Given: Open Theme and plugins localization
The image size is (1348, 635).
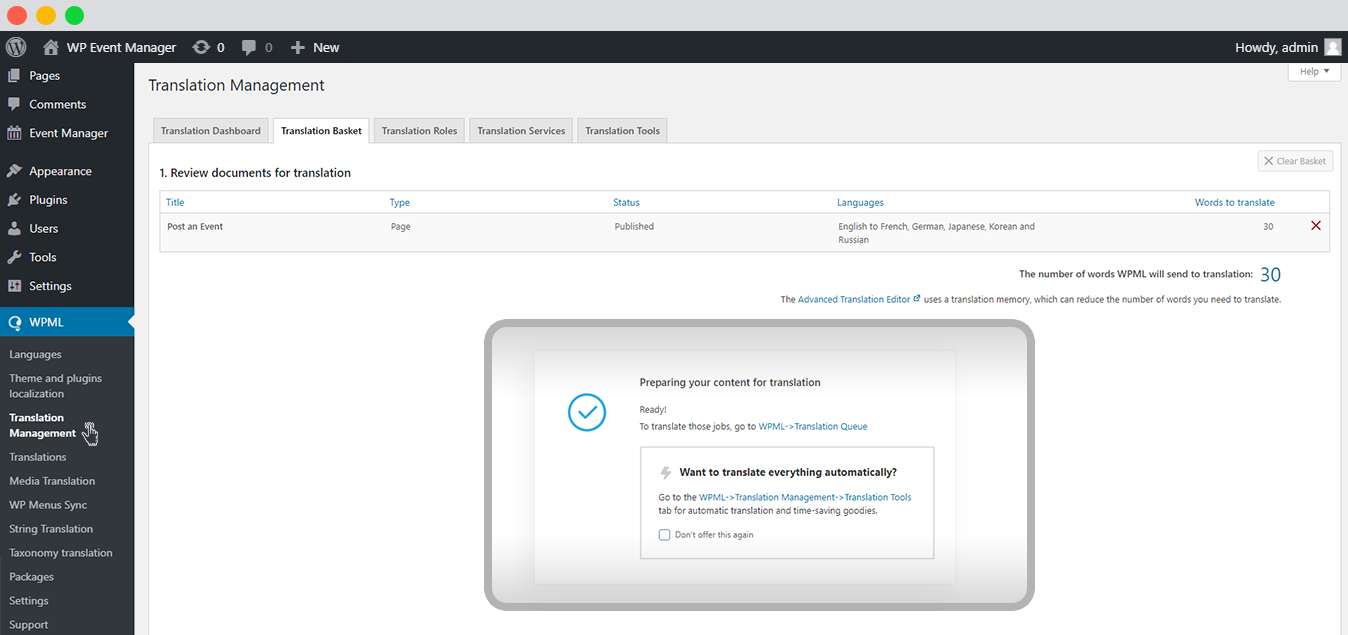Looking at the screenshot, I should [x=55, y=386].
